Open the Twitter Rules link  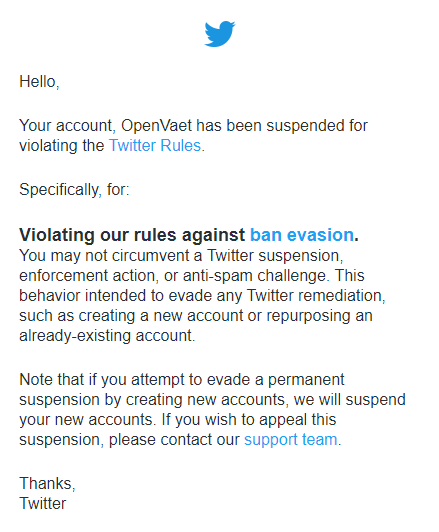point(155,146)
